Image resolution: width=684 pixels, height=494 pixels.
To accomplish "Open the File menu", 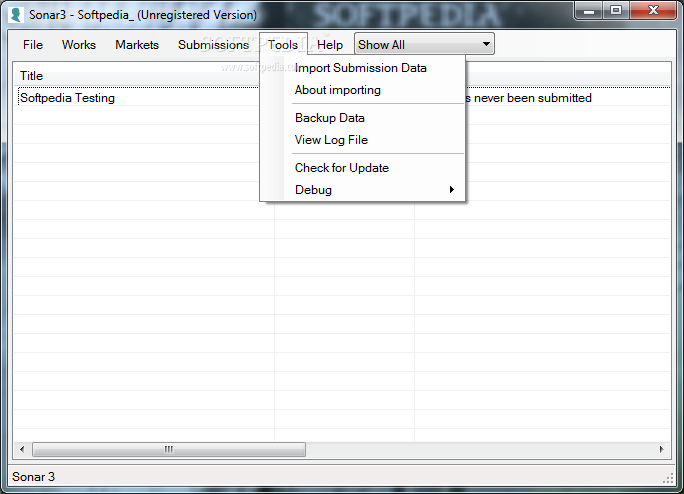I will (33, 45).
